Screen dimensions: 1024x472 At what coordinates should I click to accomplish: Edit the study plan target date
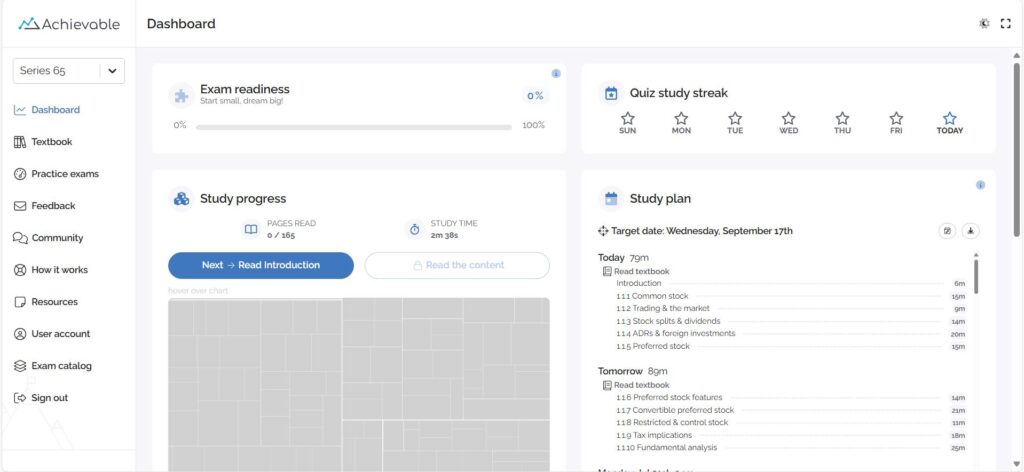tap(947, 231)
